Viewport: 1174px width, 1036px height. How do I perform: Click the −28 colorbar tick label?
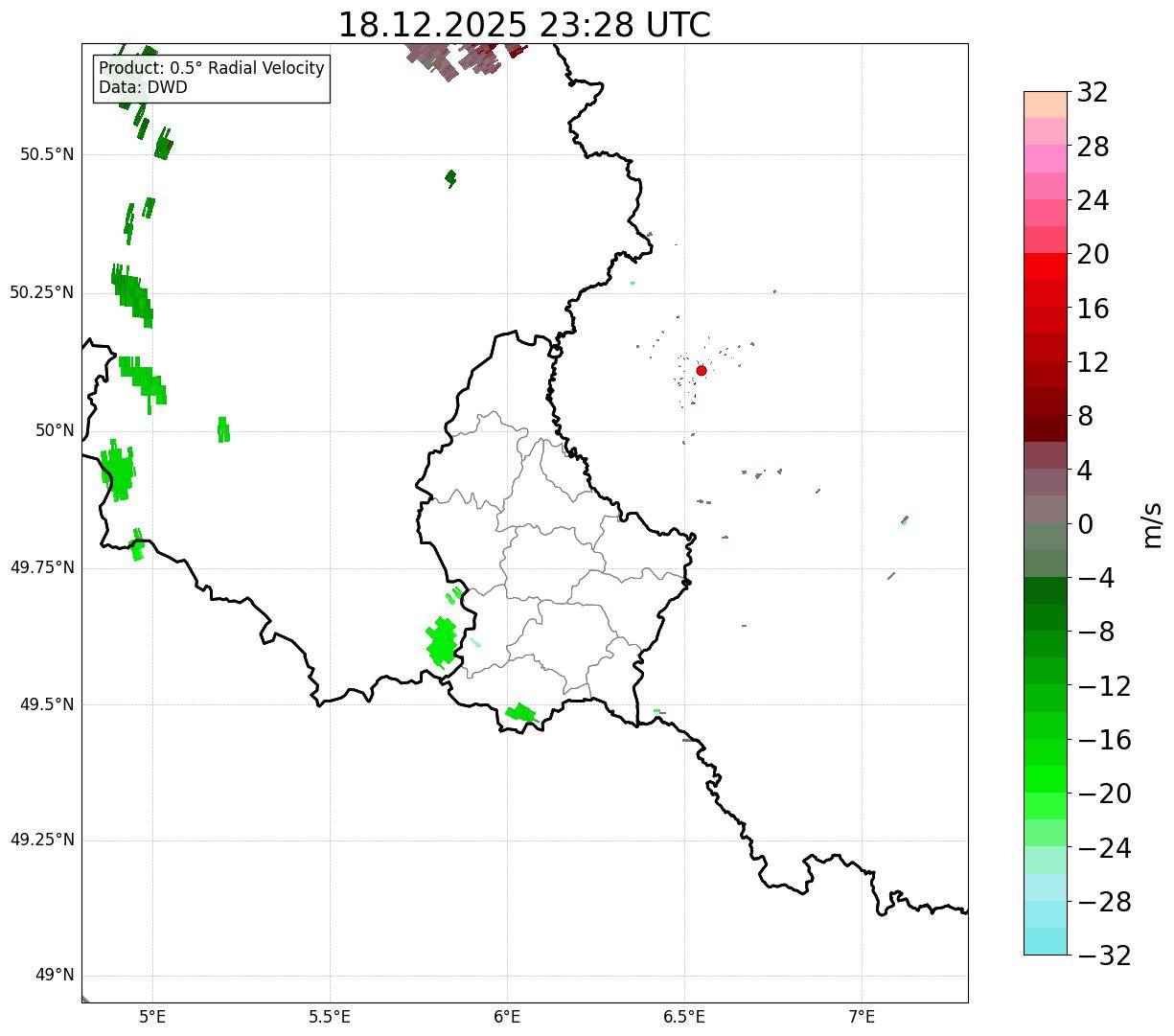point(1104,902)
